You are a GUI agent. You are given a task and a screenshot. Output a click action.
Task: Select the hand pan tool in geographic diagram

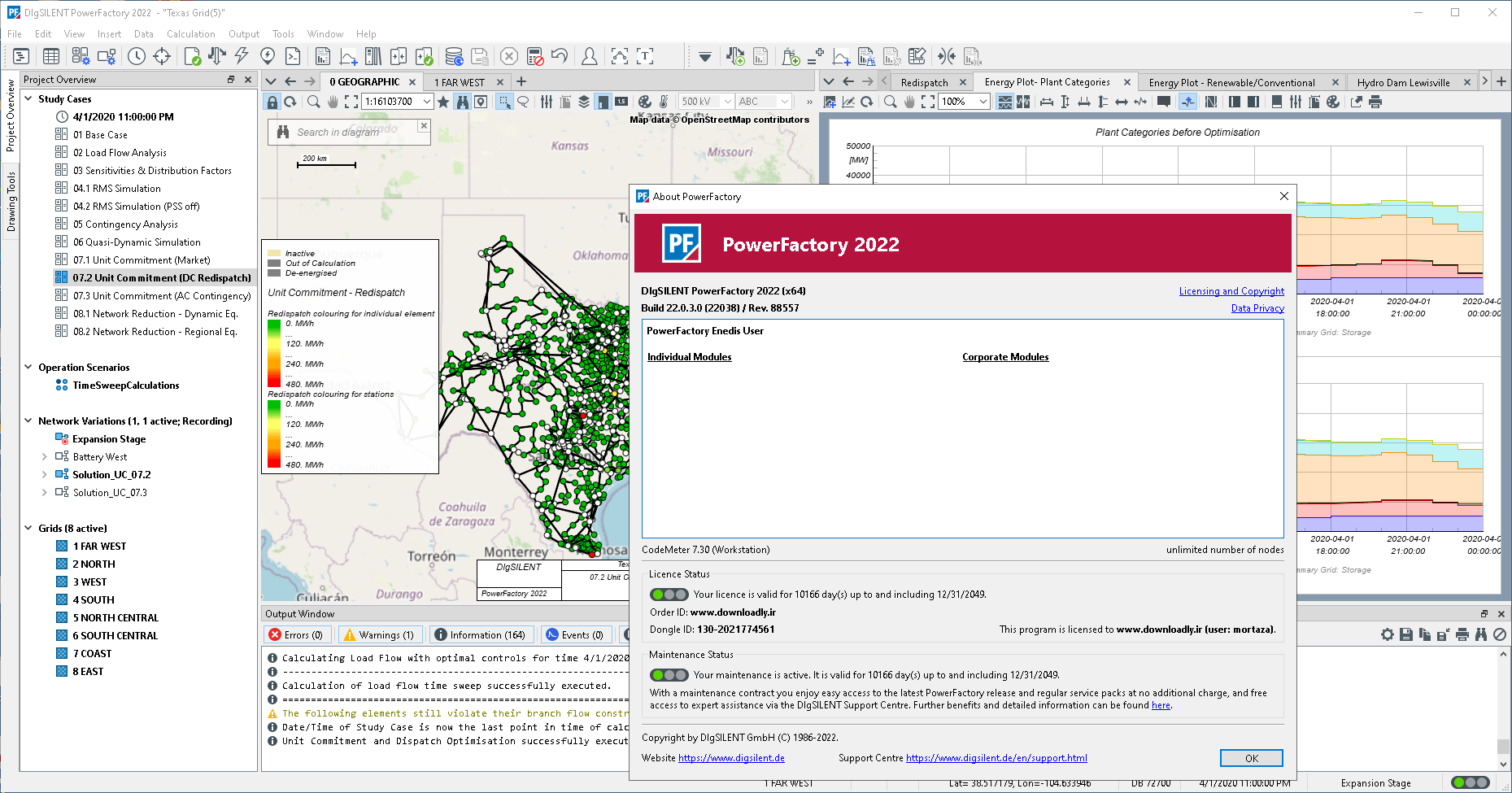[333, 102]
